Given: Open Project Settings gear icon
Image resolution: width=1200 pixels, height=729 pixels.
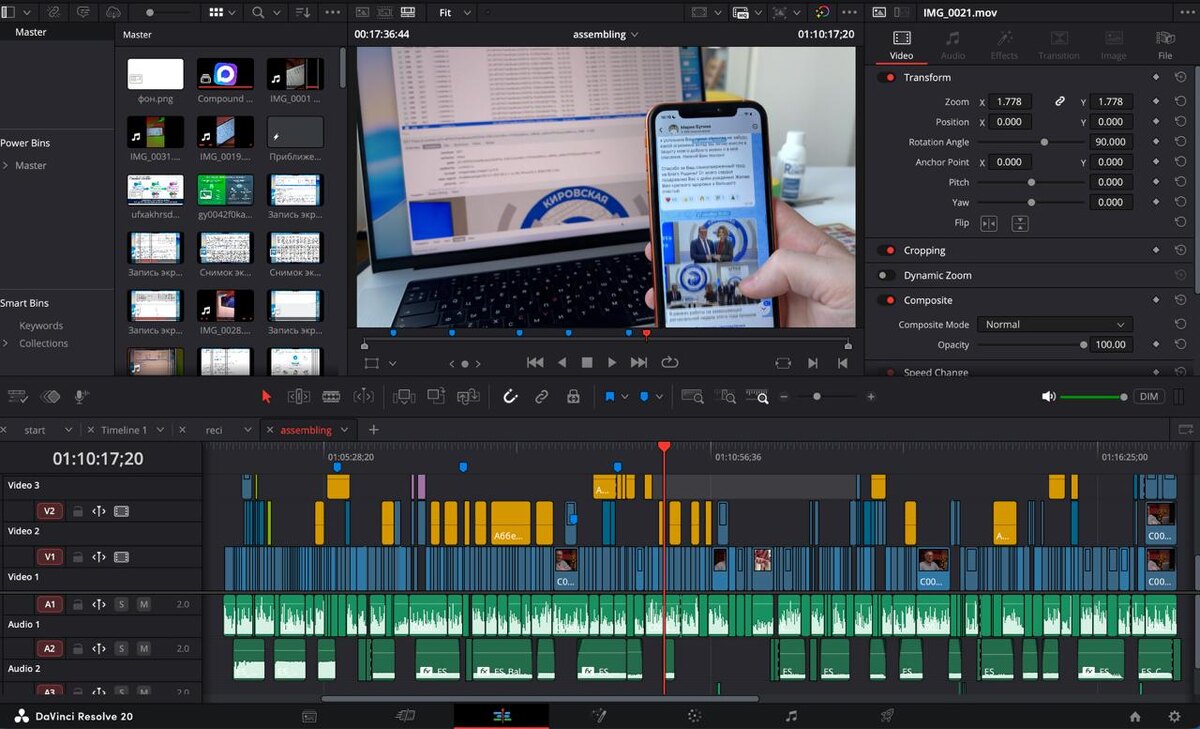Looking at the screenshot, I should pos(1174,716).
